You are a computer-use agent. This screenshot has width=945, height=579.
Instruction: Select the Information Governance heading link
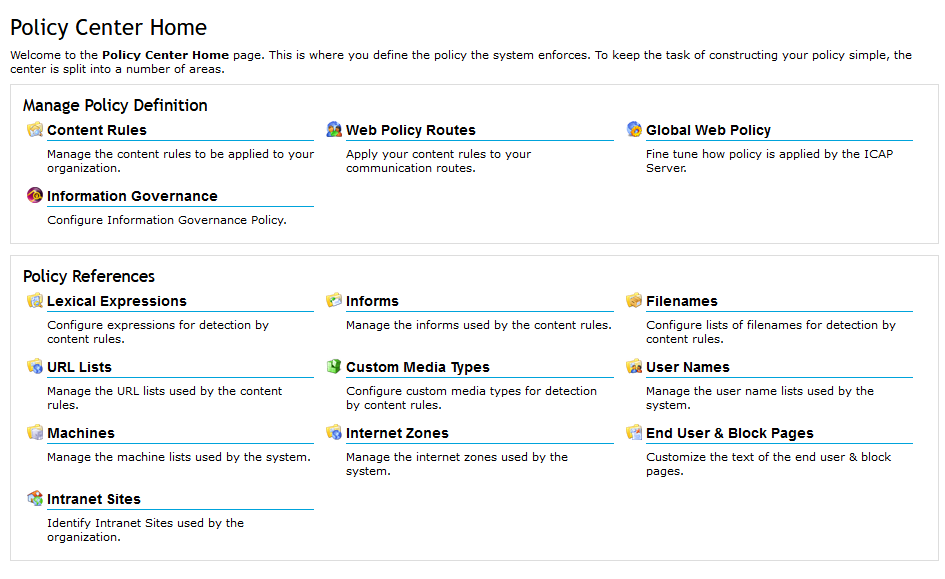[132, 196]
